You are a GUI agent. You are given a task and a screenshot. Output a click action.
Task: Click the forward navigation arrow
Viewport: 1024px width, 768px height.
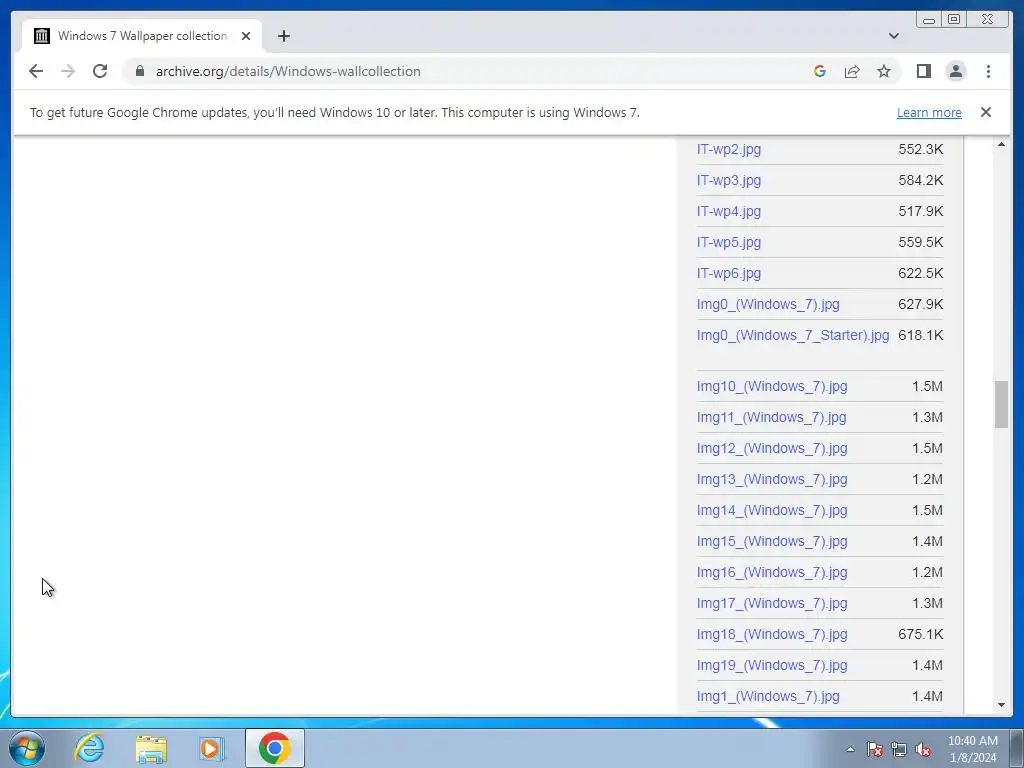tap(68, 71)
